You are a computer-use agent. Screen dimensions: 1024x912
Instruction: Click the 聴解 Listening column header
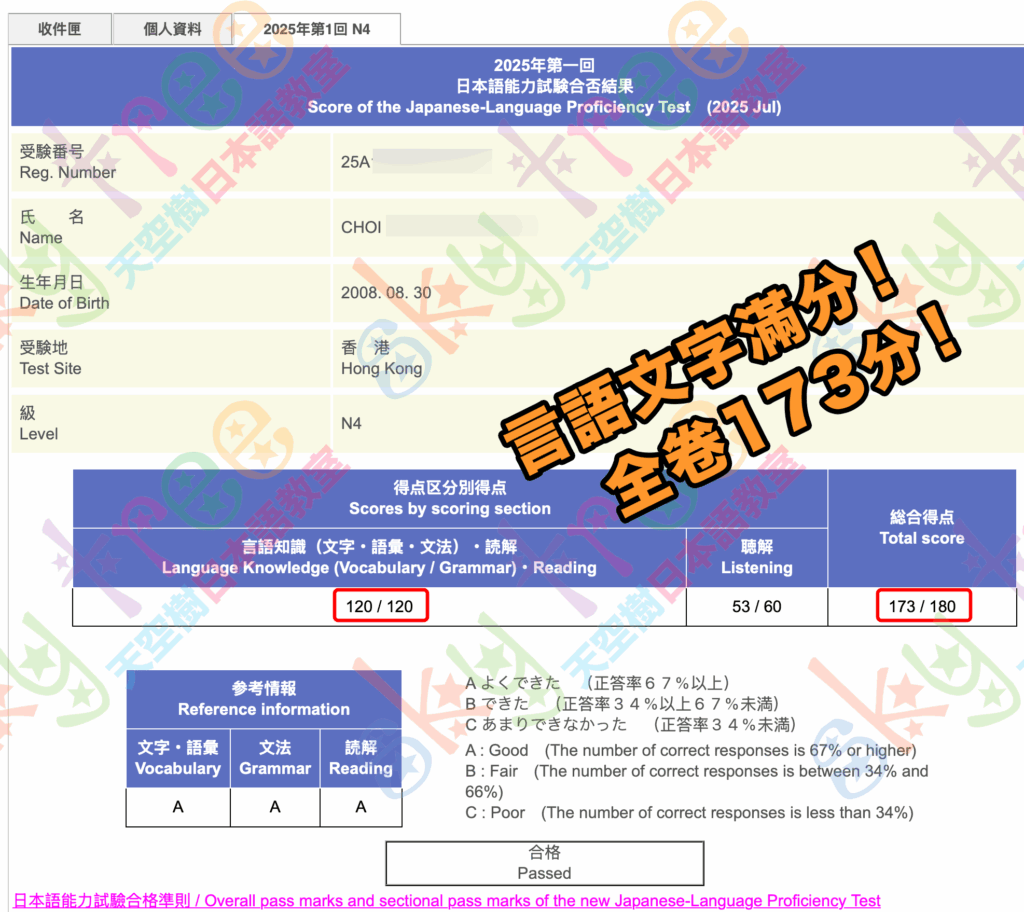tap(757, 558)
